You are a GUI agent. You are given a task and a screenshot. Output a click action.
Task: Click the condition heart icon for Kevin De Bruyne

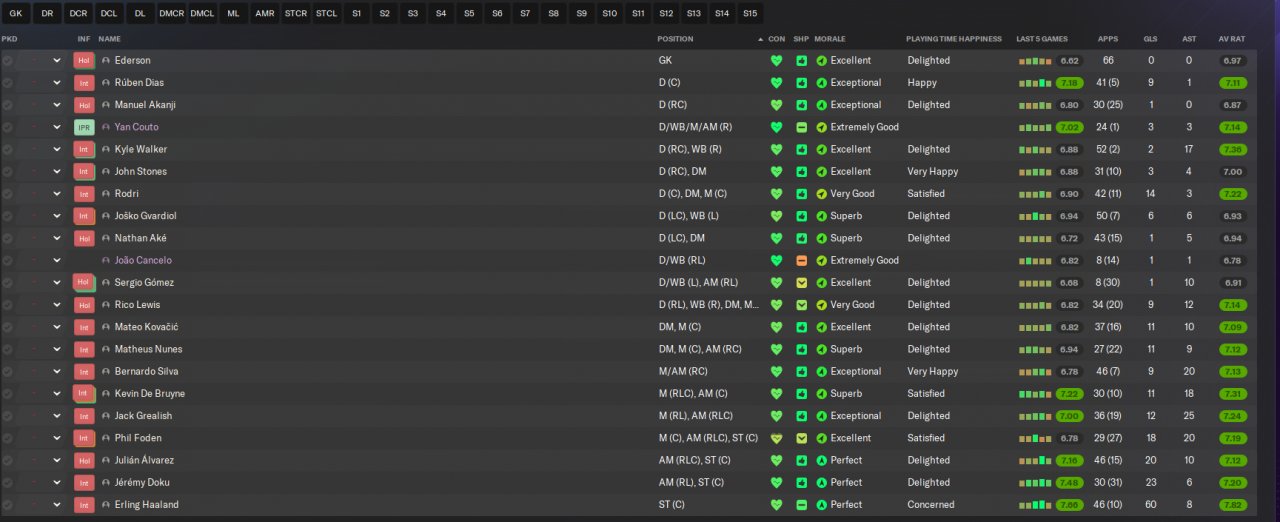pyautogui.click(x=776, y=394)
